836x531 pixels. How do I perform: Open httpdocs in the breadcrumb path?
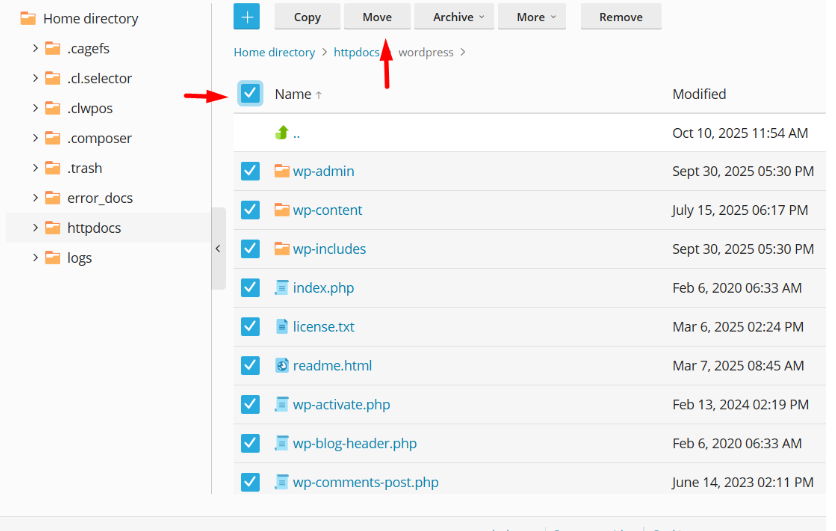[356, 52]
